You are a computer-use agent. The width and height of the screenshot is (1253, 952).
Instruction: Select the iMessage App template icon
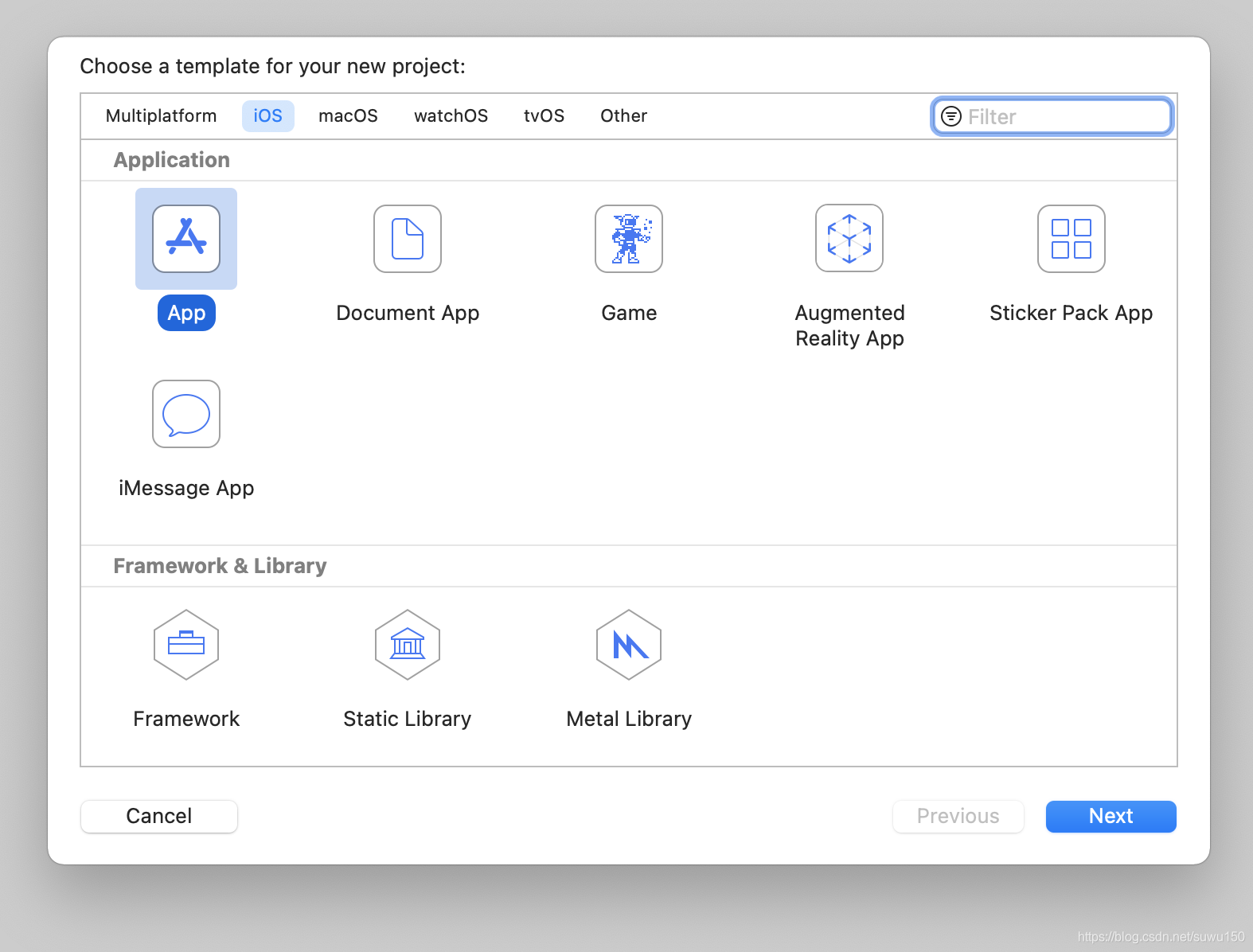pos(186,414)
